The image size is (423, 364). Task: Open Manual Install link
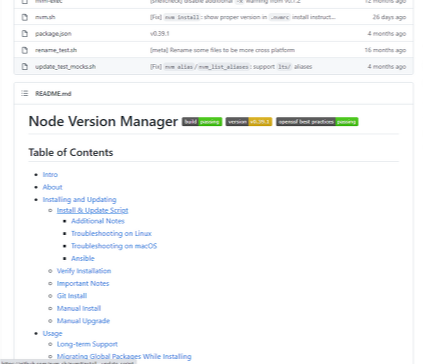point(79,308)
